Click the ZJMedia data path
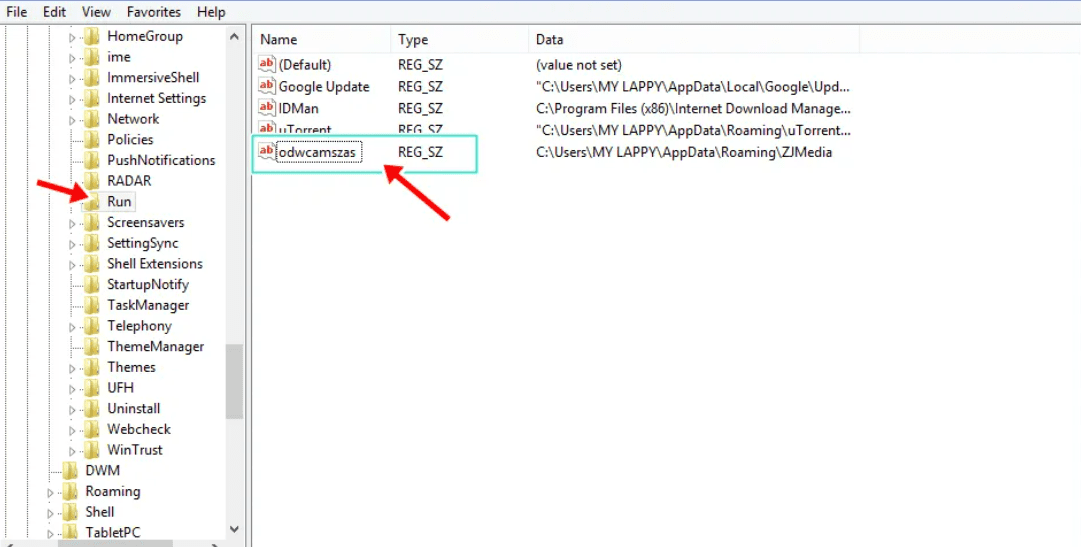Screen dimensions: 1081x547 point(684,152)
